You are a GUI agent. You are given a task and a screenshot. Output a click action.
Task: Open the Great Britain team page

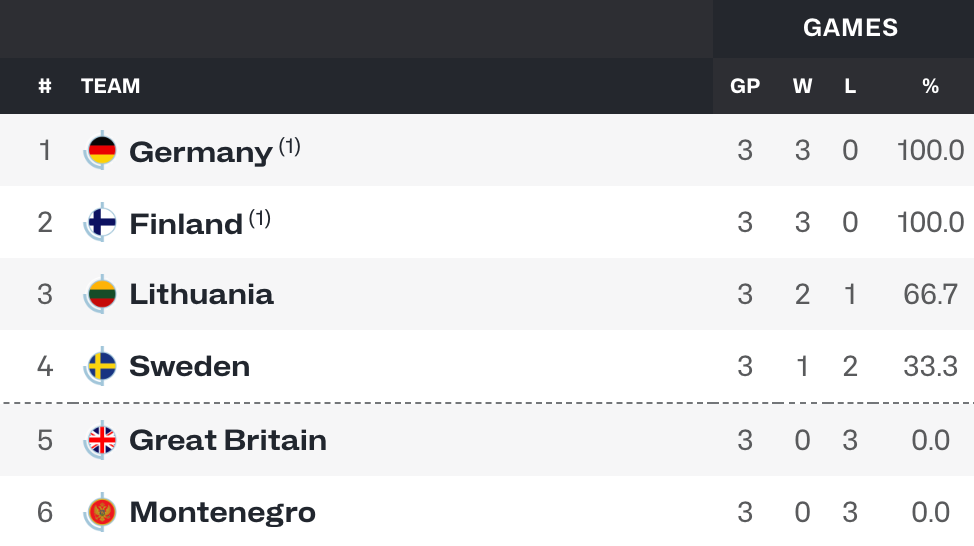228,440
